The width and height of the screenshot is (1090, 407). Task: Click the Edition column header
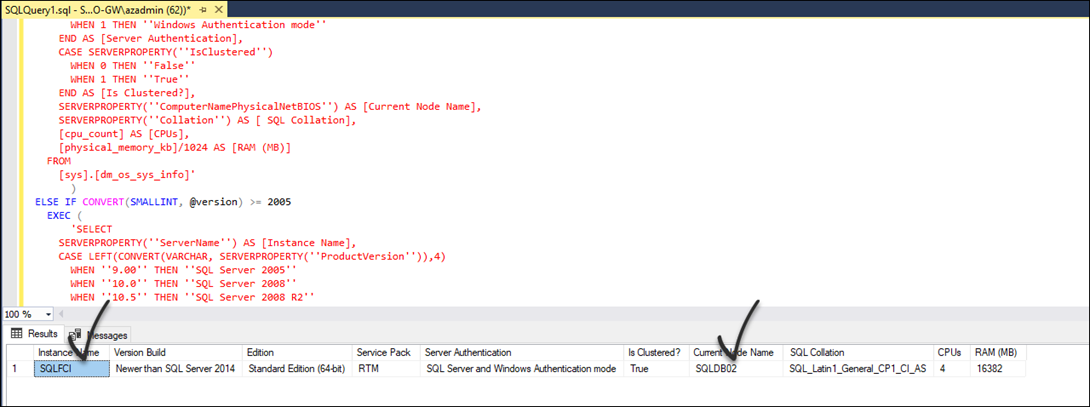[298, 353]
